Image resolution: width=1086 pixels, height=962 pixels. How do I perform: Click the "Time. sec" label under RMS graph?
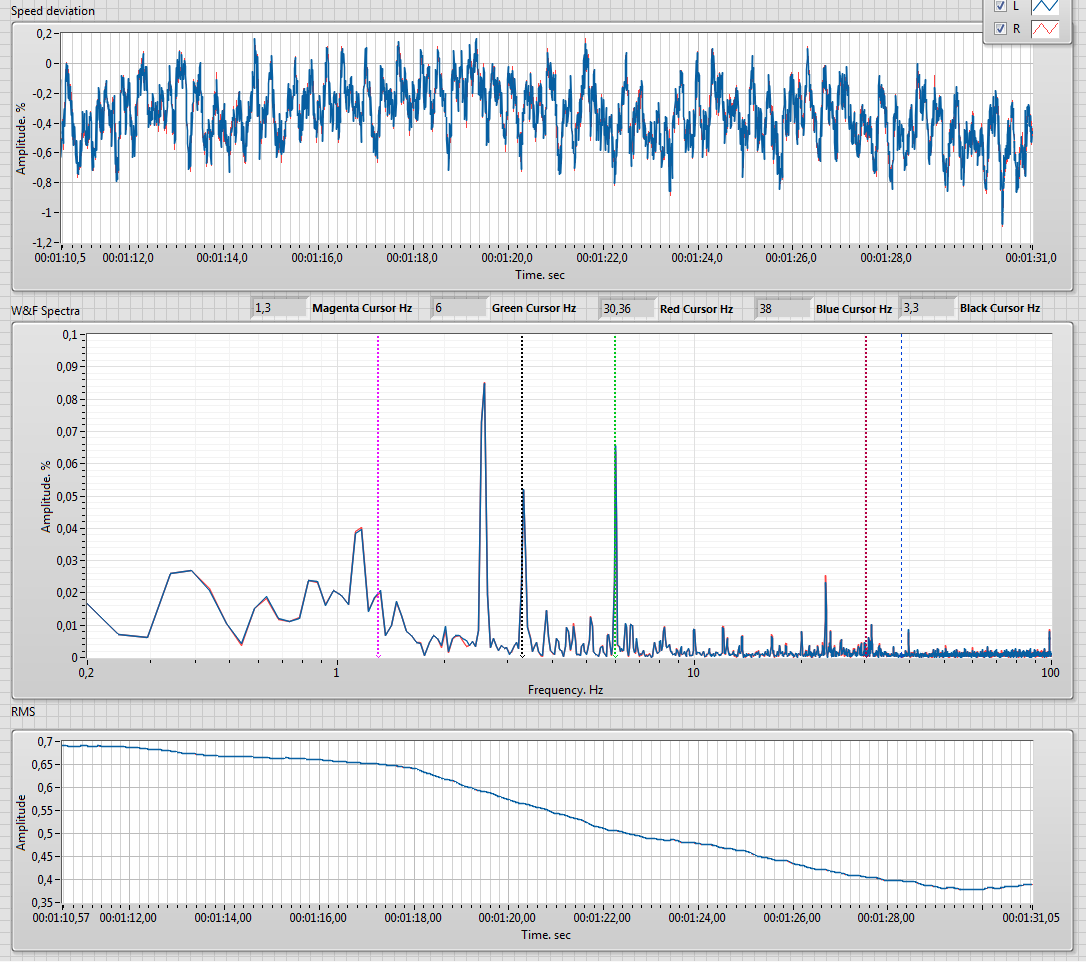pos(546,935)
